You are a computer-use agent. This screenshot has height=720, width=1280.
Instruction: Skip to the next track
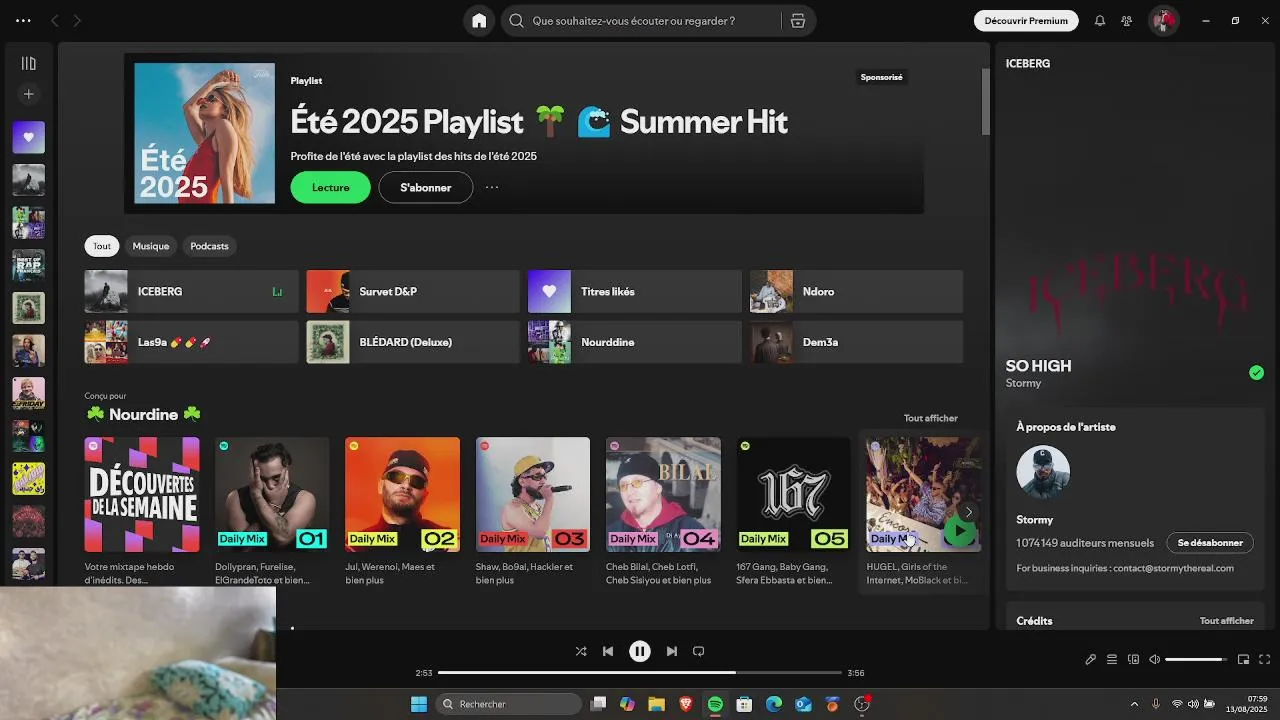pos(672,651)
